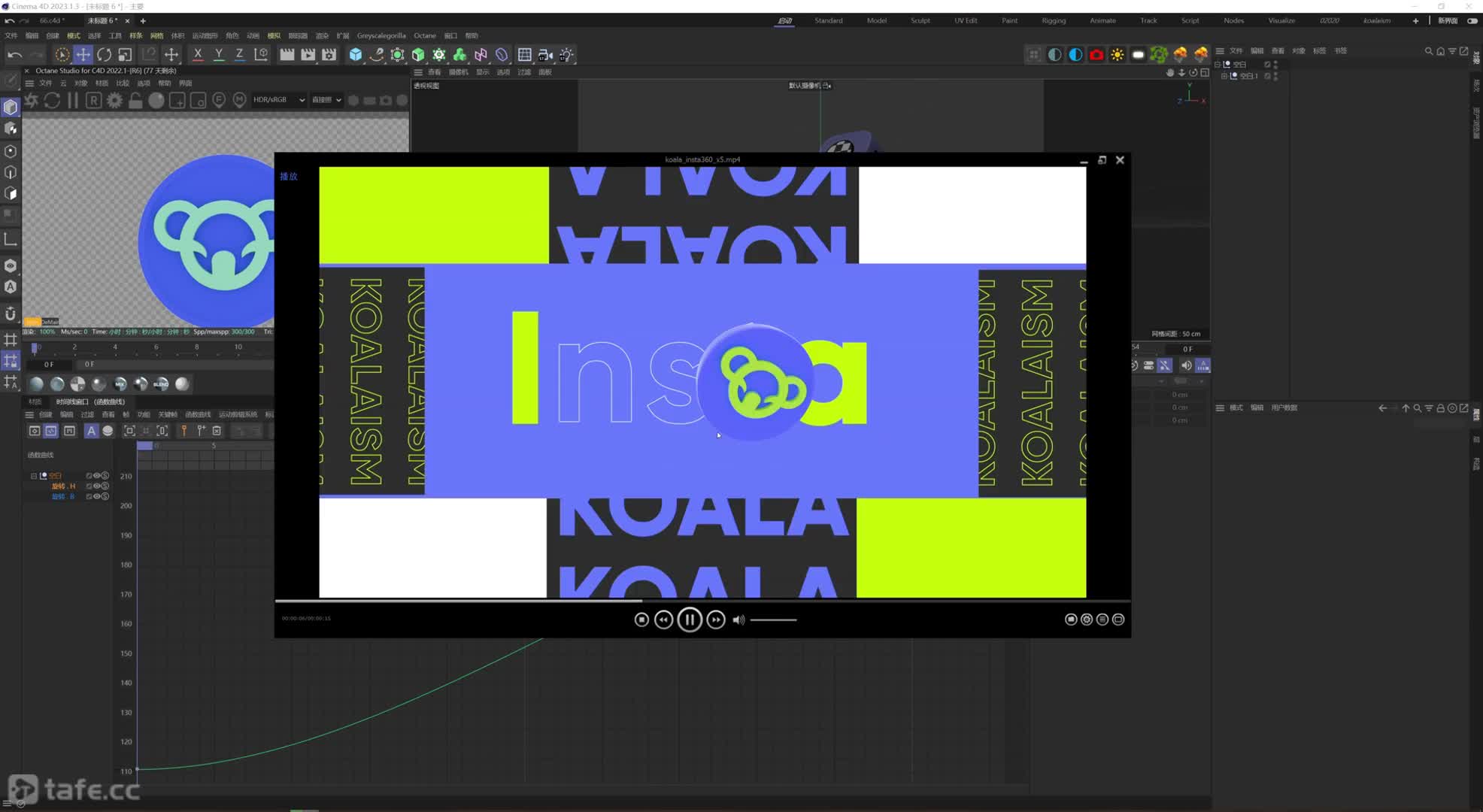
Task: Select the Move tool in top toolbar
Action: [83, 54]
